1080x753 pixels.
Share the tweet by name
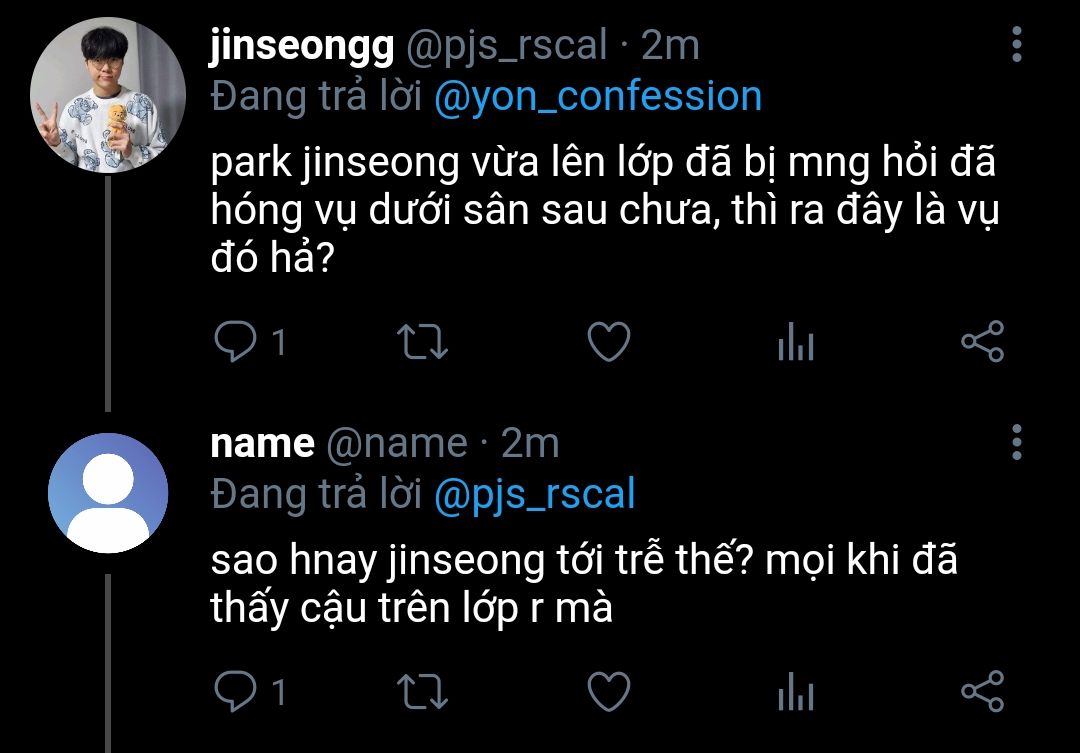pyautogui.click(x=981, y=692)
